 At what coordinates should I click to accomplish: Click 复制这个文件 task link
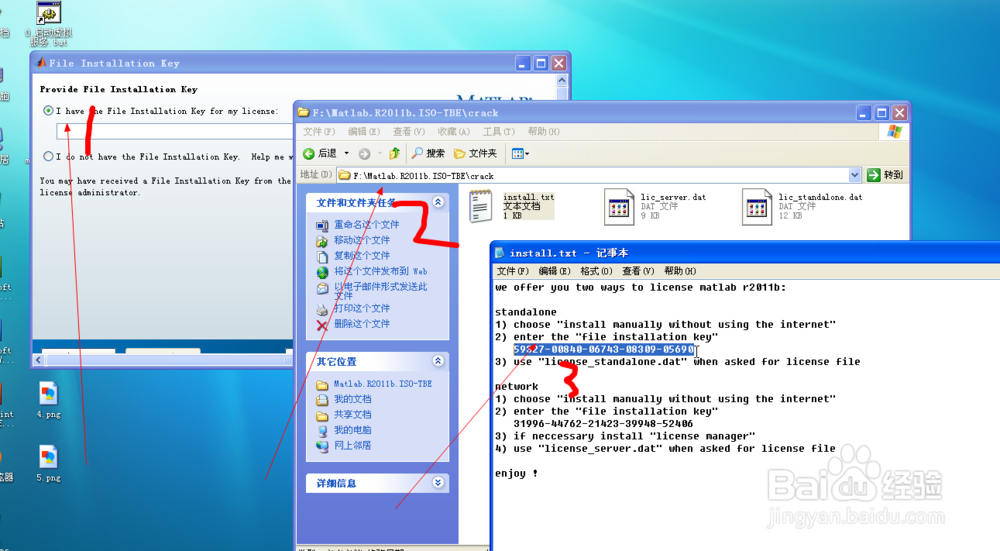pyautogui.click(x=362, y=255)
